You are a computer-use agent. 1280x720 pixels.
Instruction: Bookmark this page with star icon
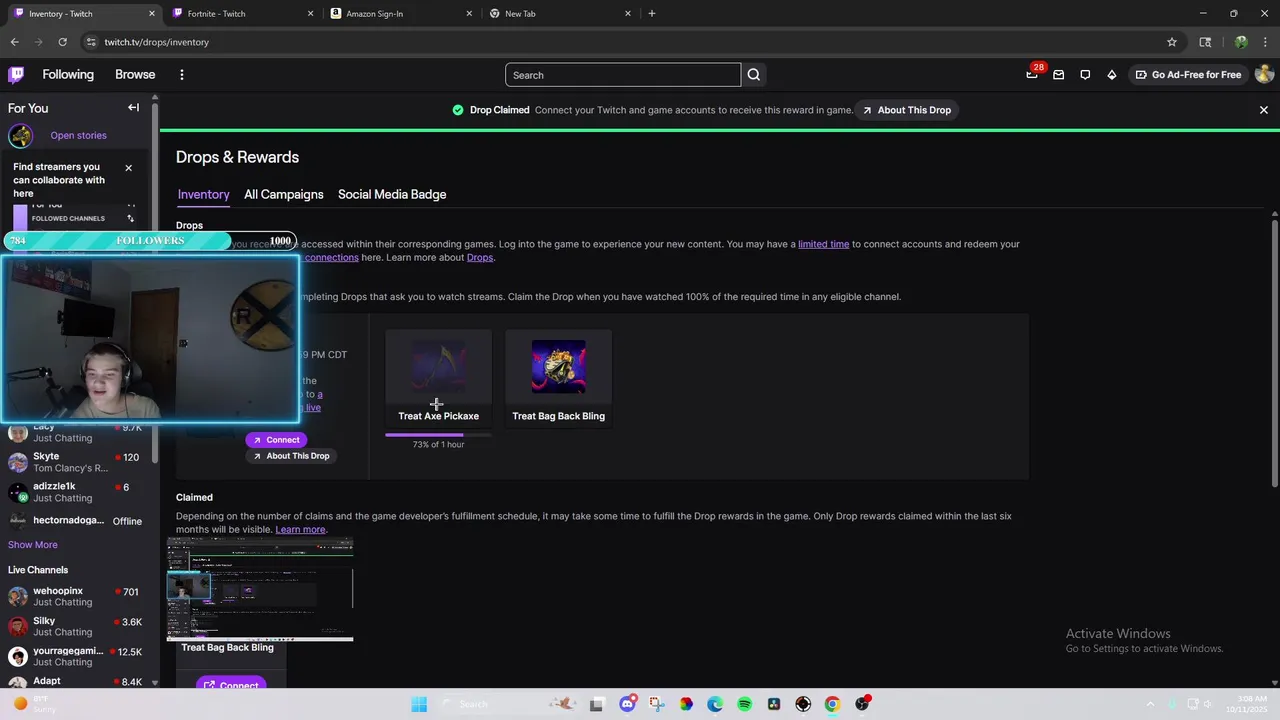pos(1172,42)
